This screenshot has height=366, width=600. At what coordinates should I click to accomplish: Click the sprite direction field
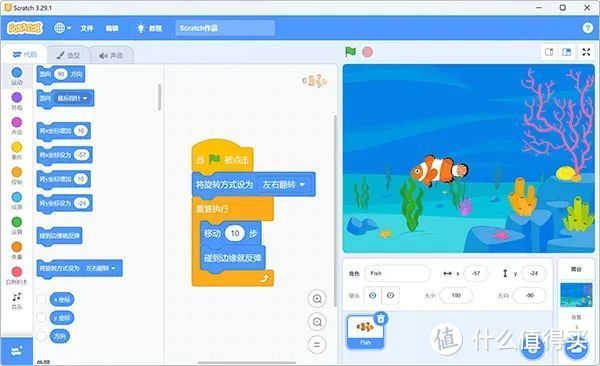point(530,296)
